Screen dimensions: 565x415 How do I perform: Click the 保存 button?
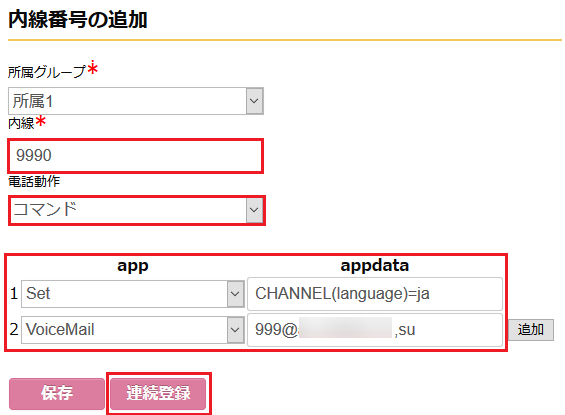click(x=57, y=393)
